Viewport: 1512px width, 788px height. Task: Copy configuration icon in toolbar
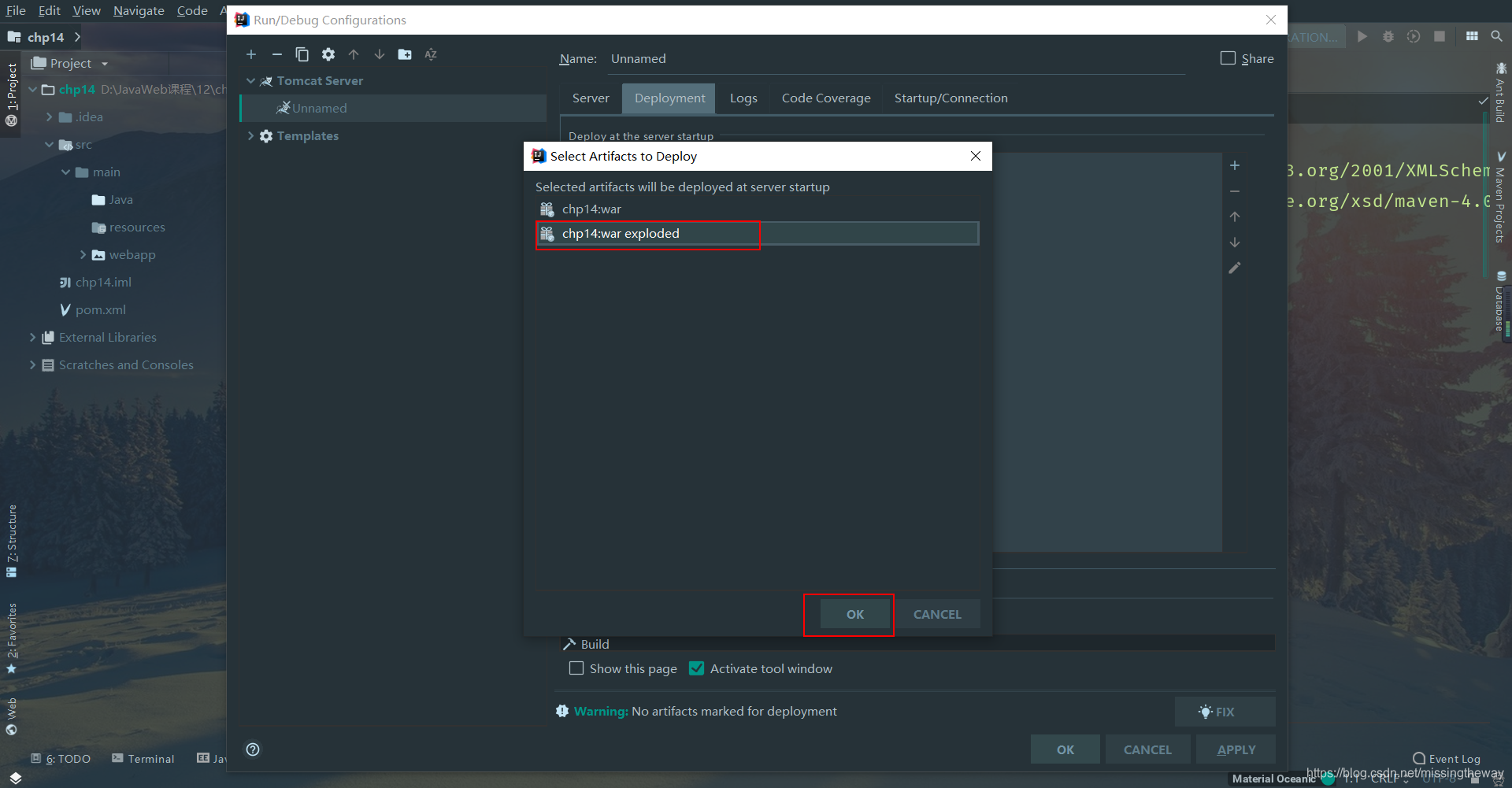302,54
